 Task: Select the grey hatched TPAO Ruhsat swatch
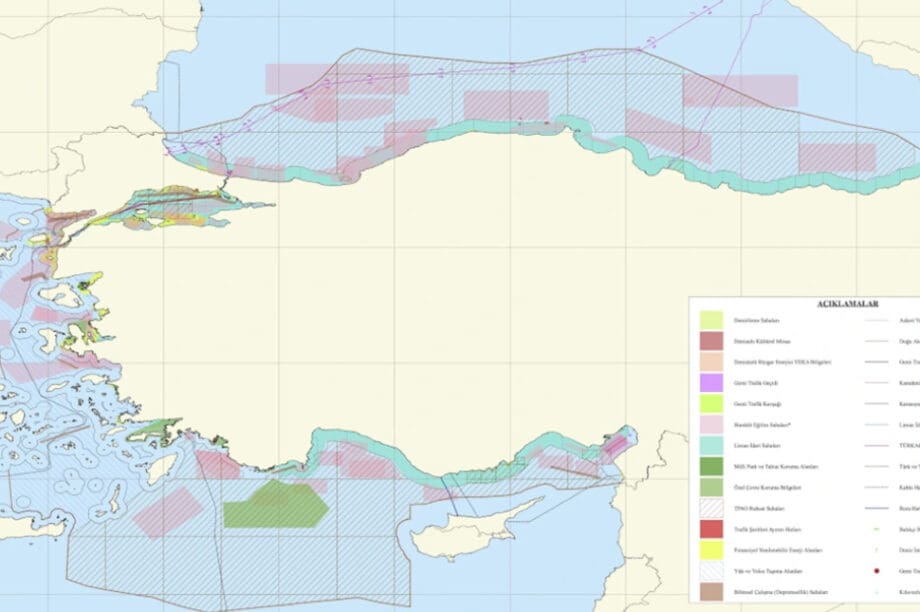711,508
